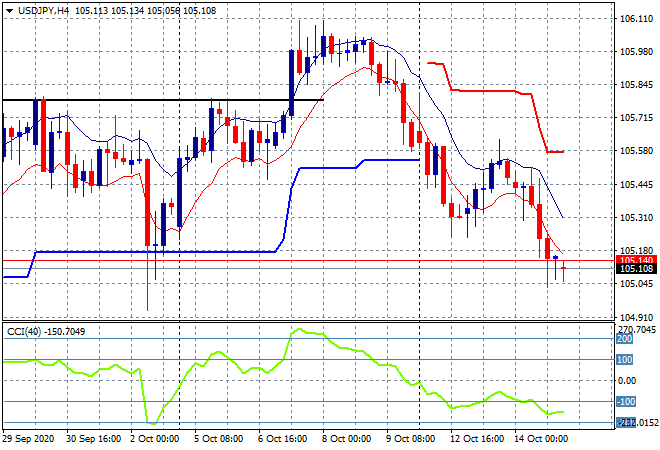660x450 pixels.
Task: Click the 106.110 price axis label
Action: [635, 19]
